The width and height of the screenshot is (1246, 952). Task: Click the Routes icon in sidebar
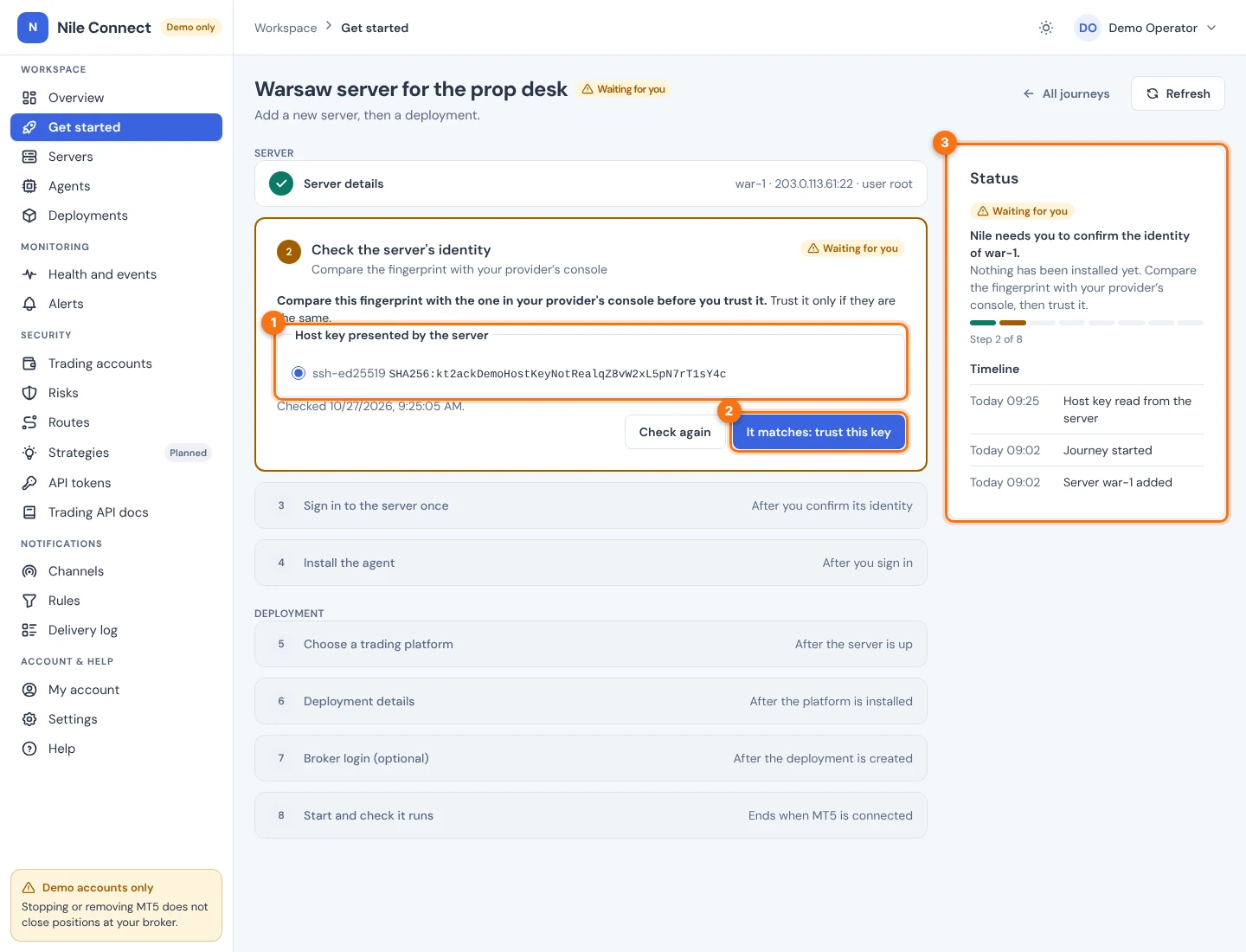click(x=29, y=422)
